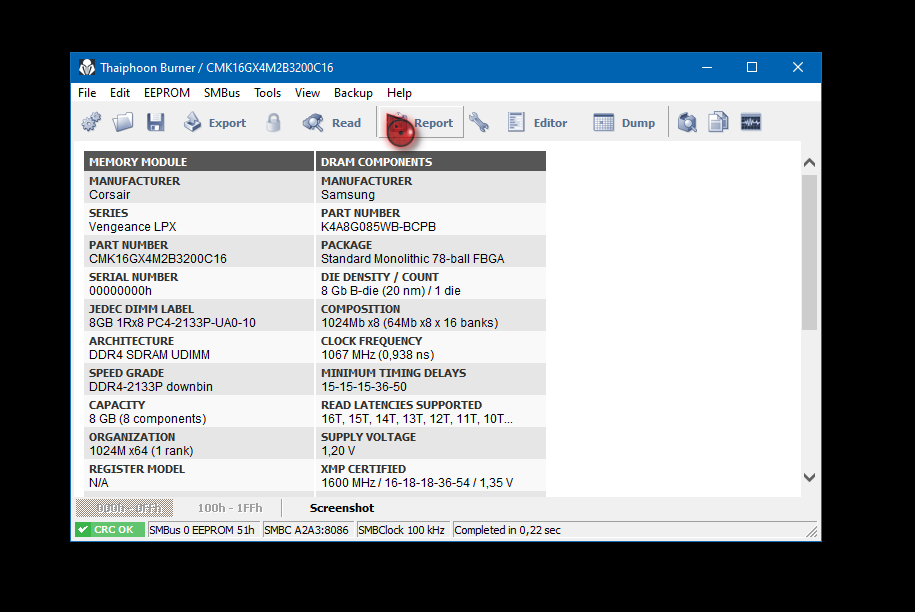Viewport: 915px width, 612px height.
Task: Open the SMBus menu
Action: point(222,93)
